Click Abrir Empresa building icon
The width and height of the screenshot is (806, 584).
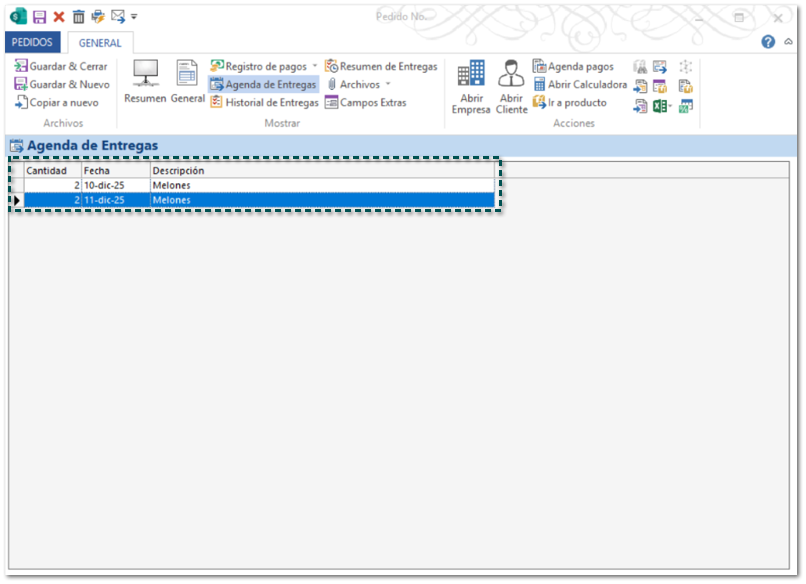tap(471, 87)
